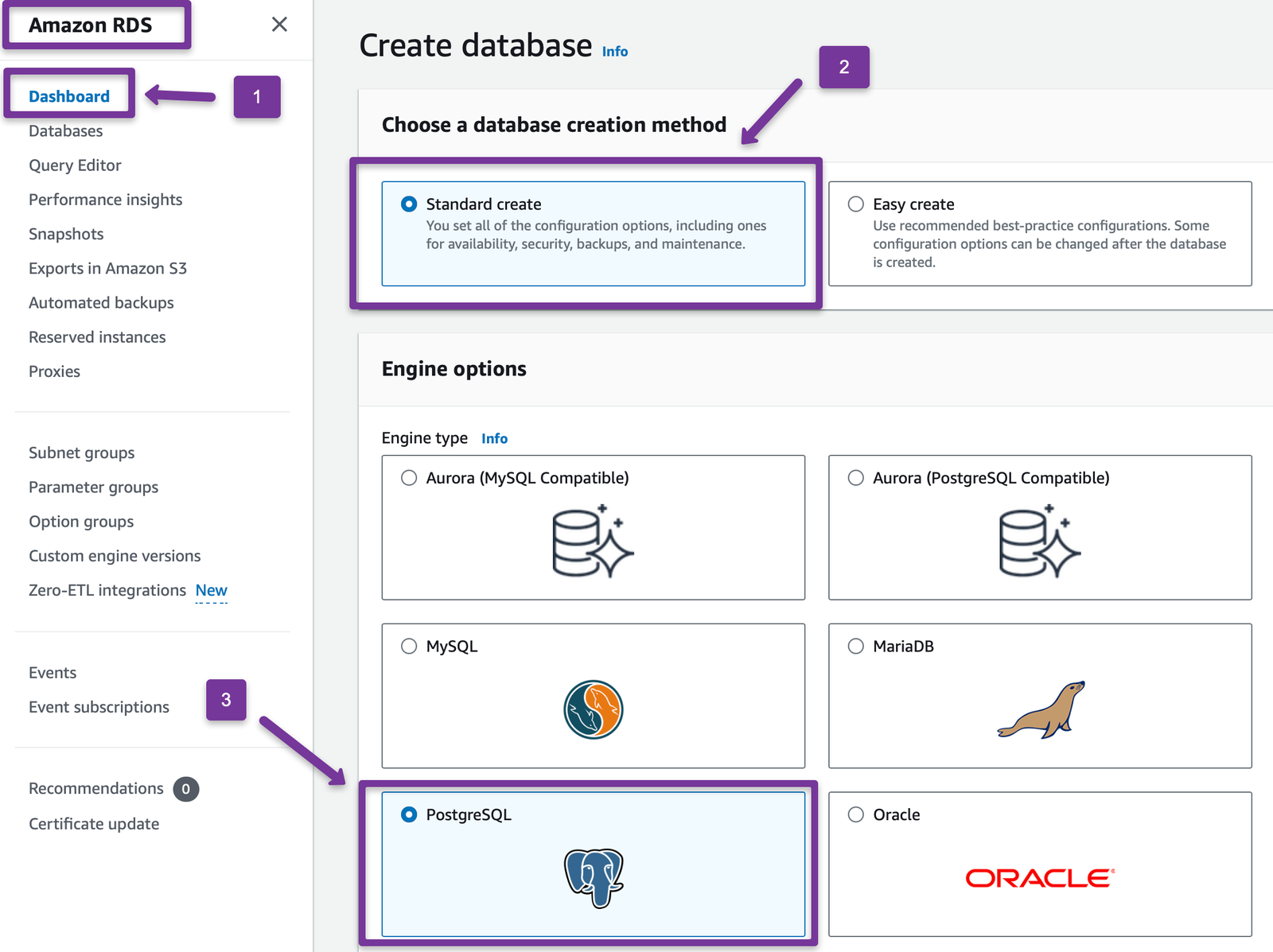Click the Oracle logo
1273x952 pixels.
1037,878
